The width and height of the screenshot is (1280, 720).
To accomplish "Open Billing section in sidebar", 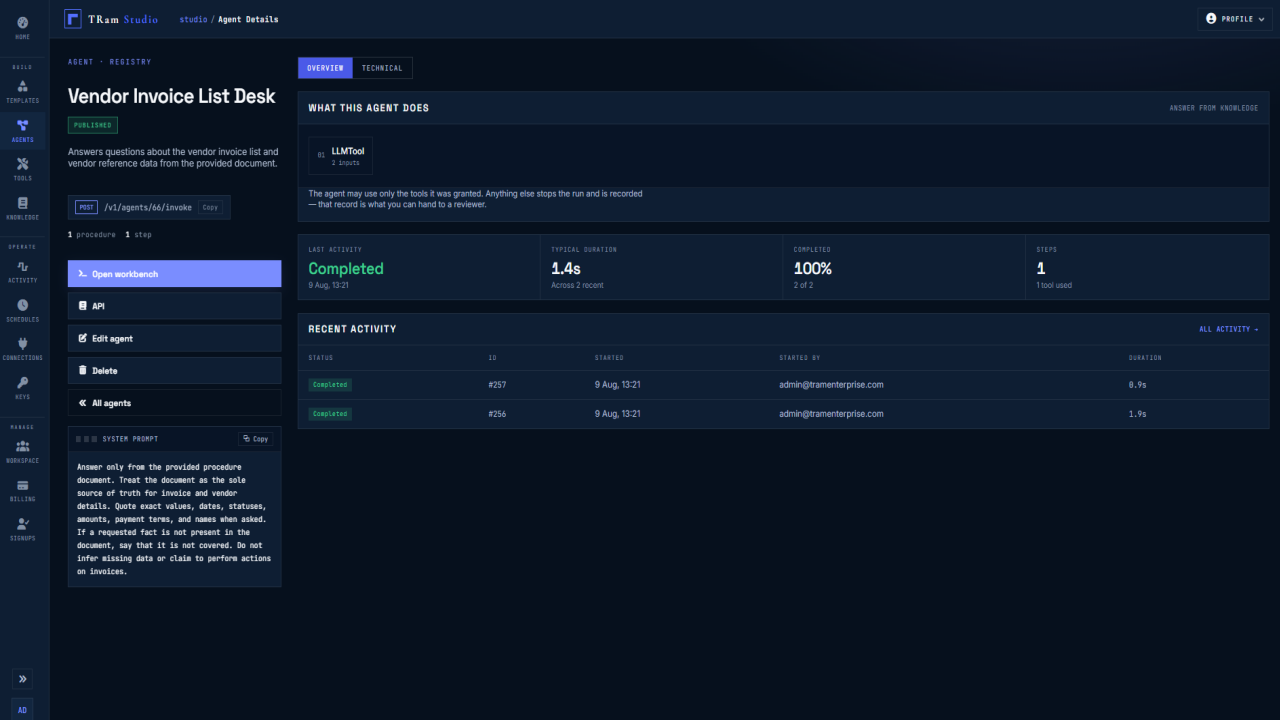I will click(22, 490).
